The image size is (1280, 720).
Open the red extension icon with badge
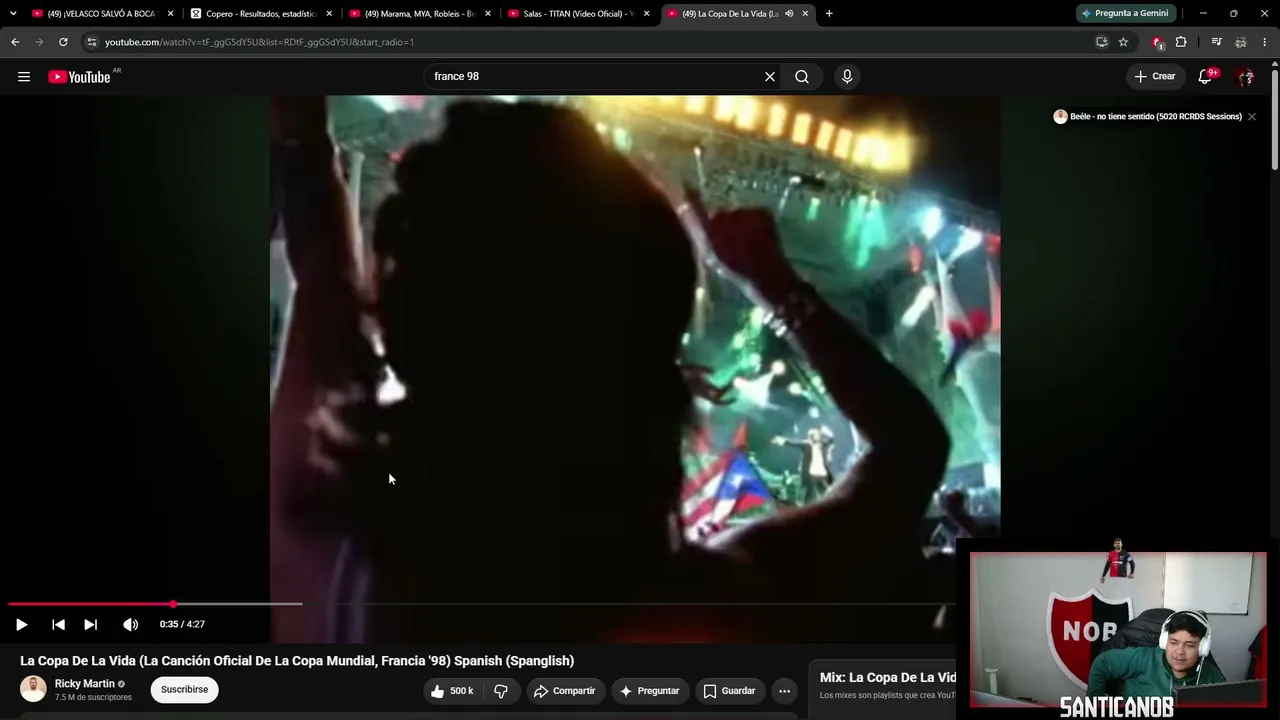click(1158, 42)
